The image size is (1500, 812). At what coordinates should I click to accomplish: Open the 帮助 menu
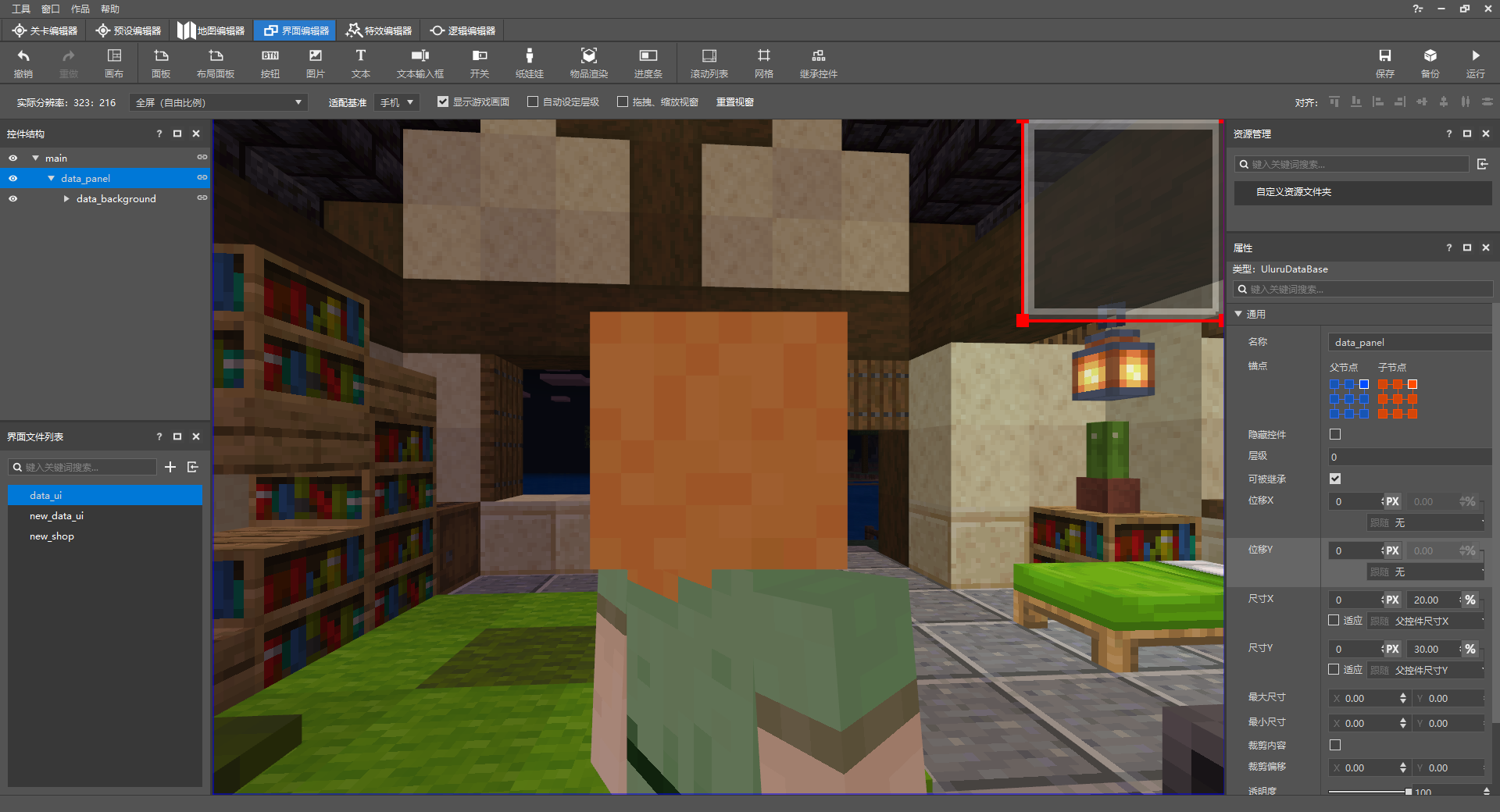110,9
